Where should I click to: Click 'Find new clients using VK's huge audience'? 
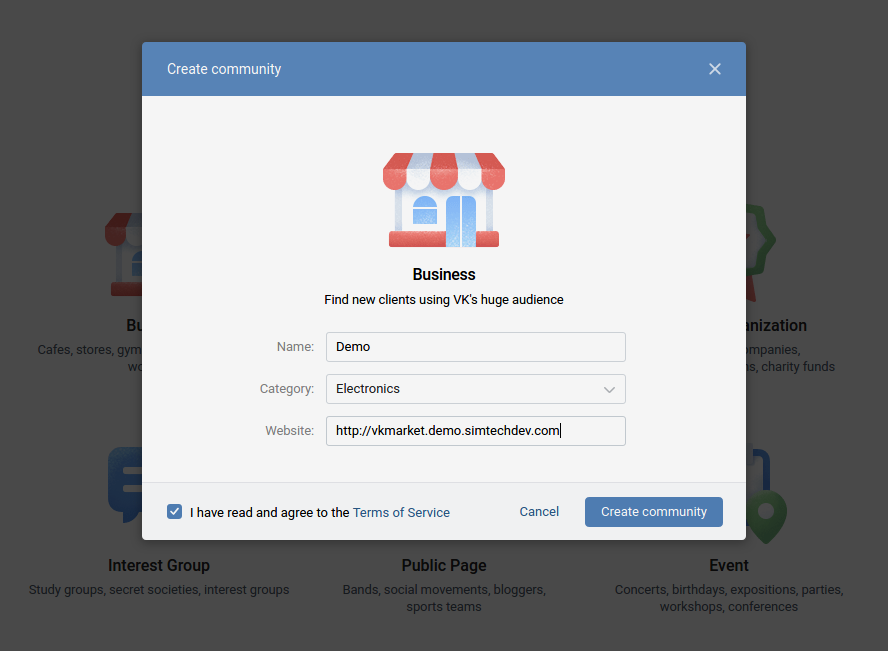click(x=444, y=299)
